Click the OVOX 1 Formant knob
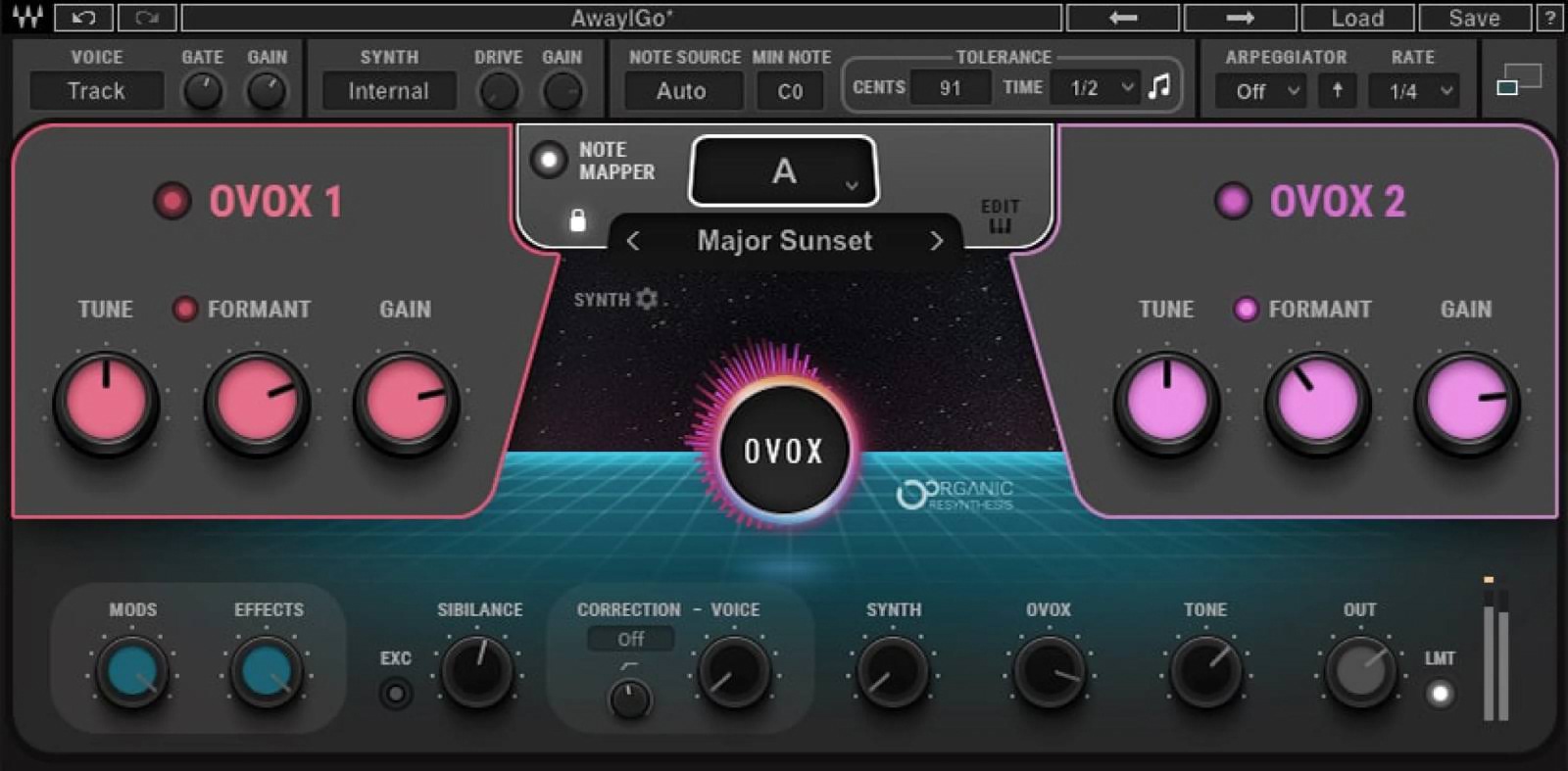Viewport: 1568px width, 771px height. [257, 403]
